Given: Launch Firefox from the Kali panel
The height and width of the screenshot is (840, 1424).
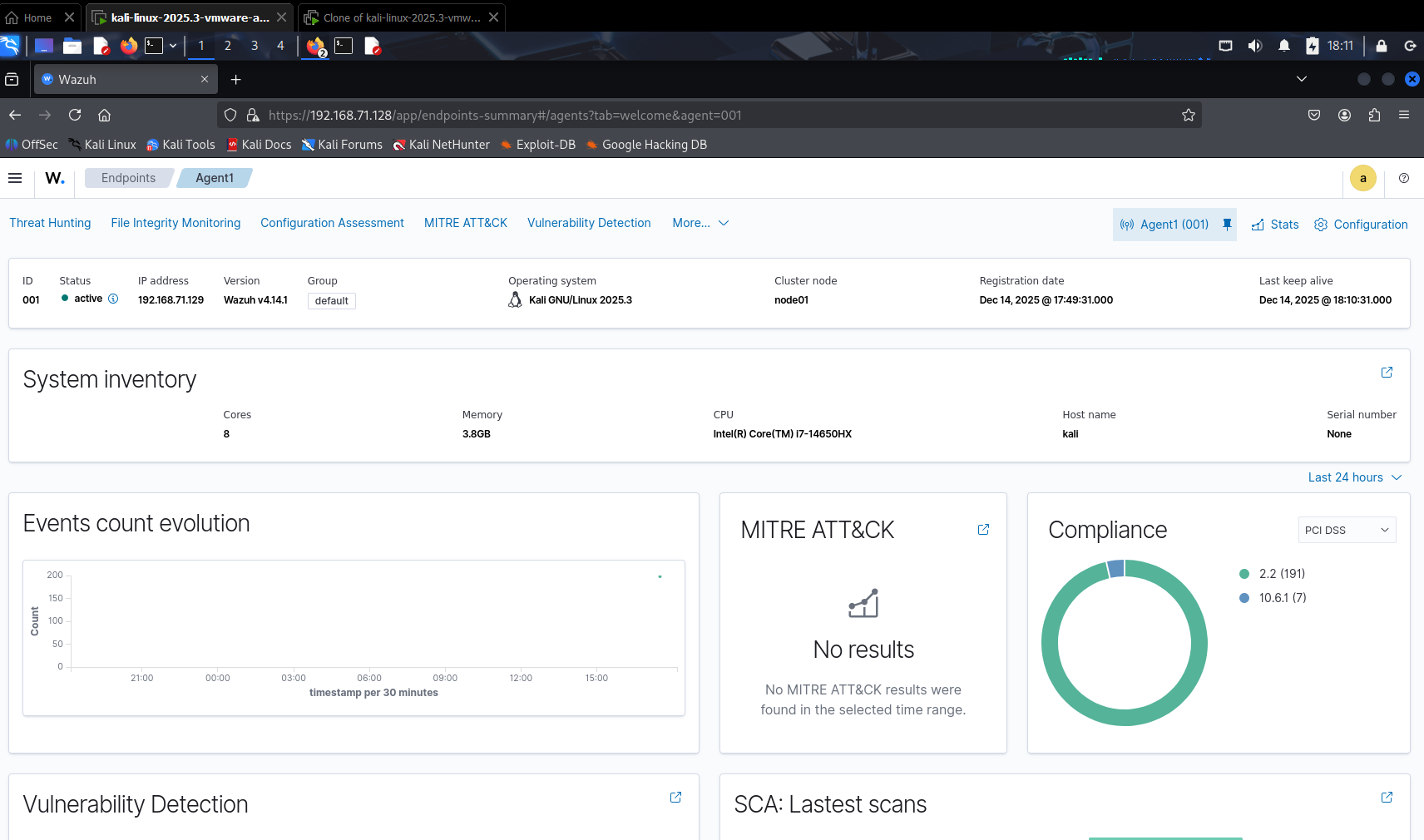Looking at the screenshot, I should coord(128,46).
